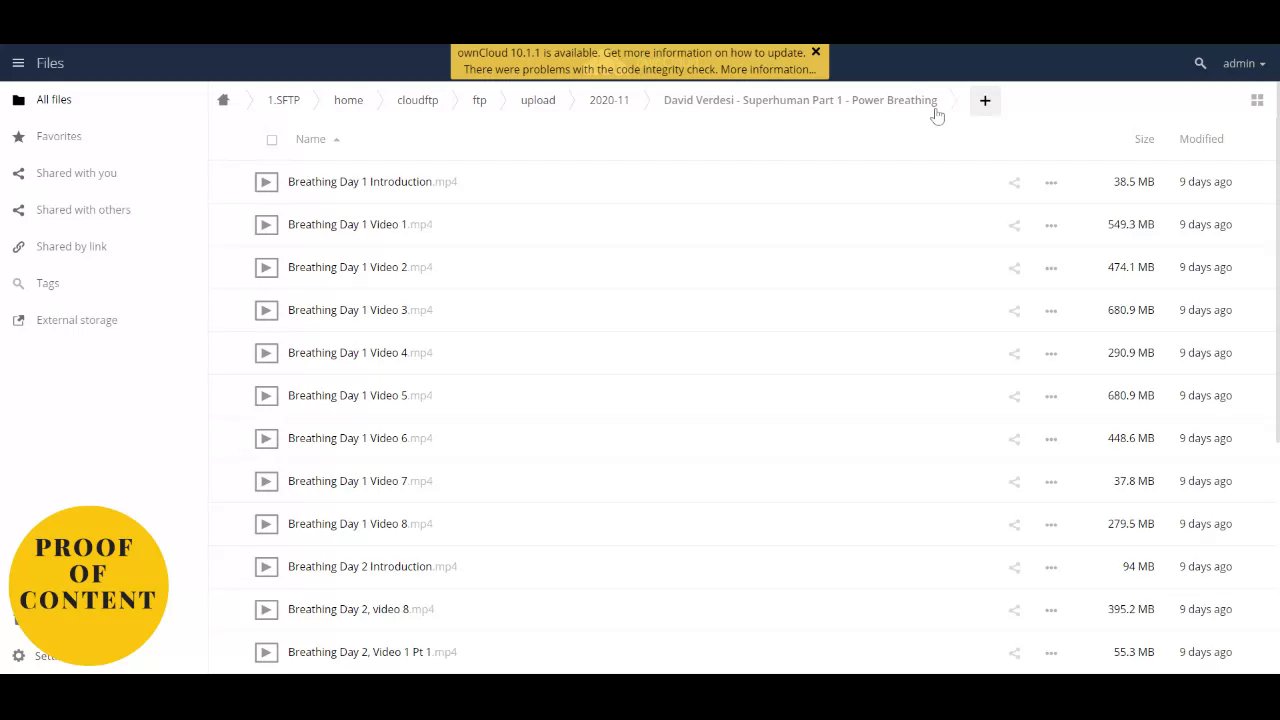This screenshot has width=1280, height=720.
Task: Share Breathing Day 1 Video 6
Action: pyautogui.click(x=1014, y=439)
